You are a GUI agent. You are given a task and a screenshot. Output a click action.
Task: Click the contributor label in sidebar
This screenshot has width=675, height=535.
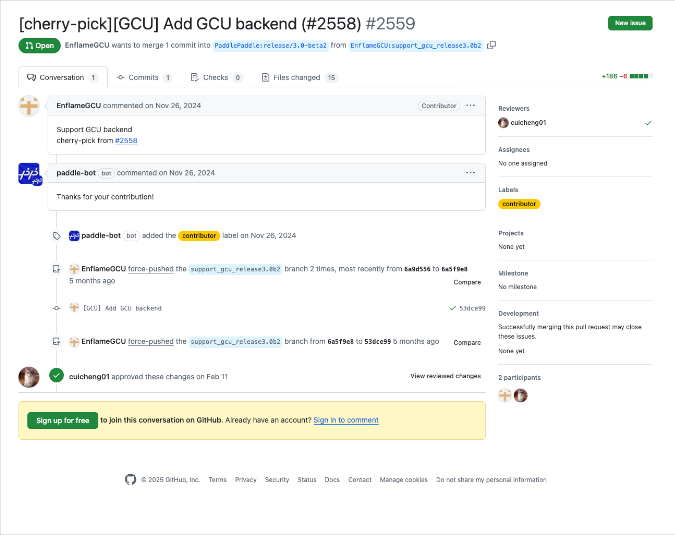tap(519, 204)
